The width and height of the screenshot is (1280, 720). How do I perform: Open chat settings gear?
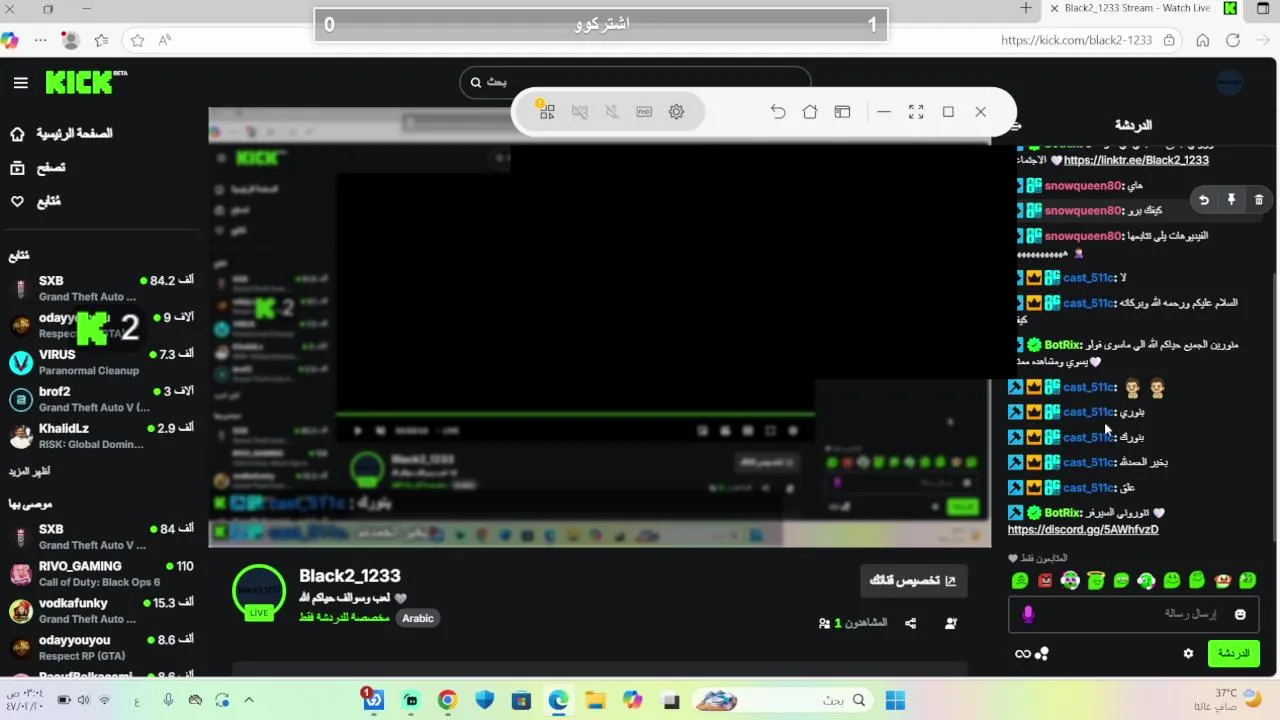tap(1188, 654)
